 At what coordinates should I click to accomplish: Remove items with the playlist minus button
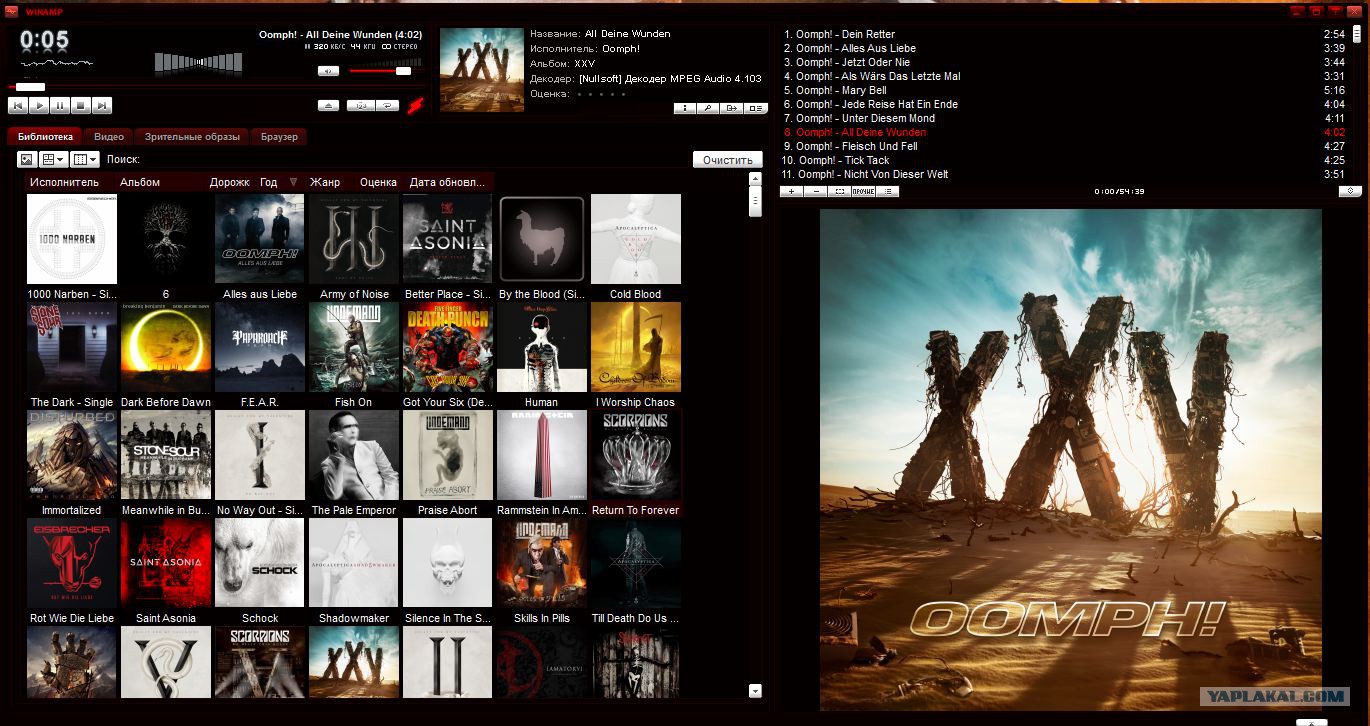click(816, 191)
